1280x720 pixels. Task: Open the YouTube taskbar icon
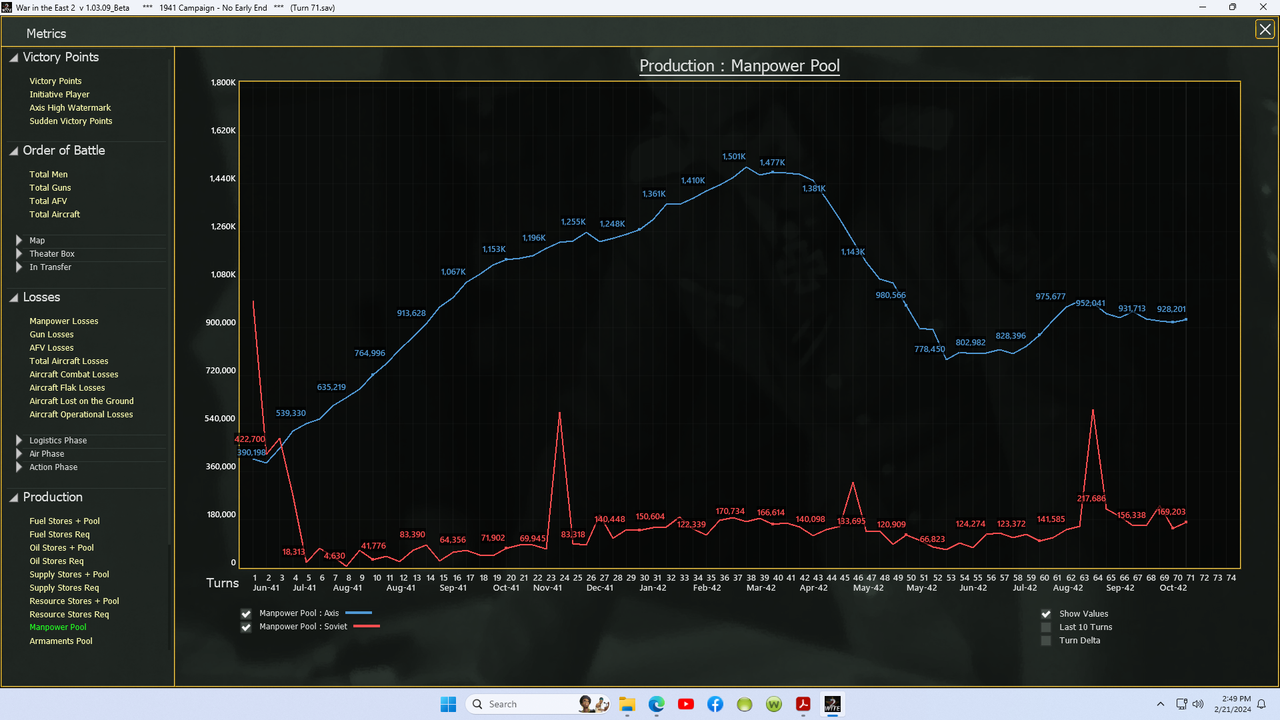686,704
